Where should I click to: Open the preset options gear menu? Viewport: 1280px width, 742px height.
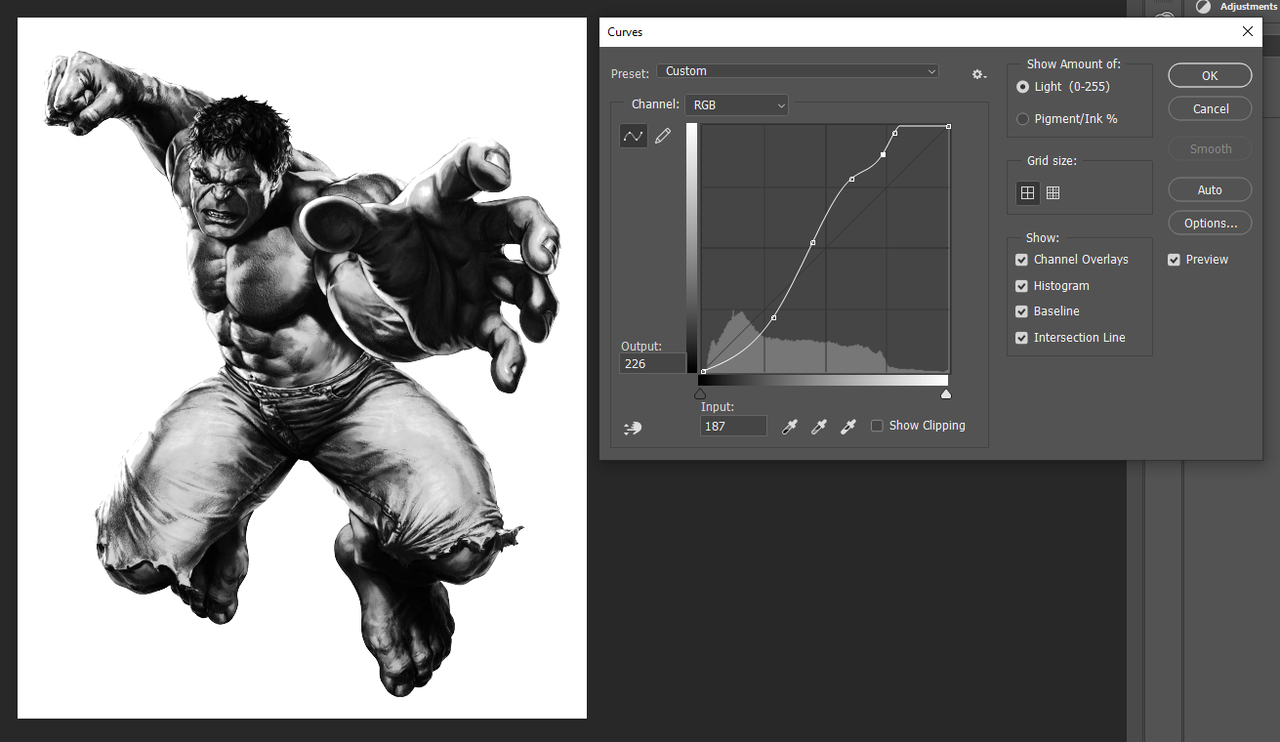click(x=979, y=74)
